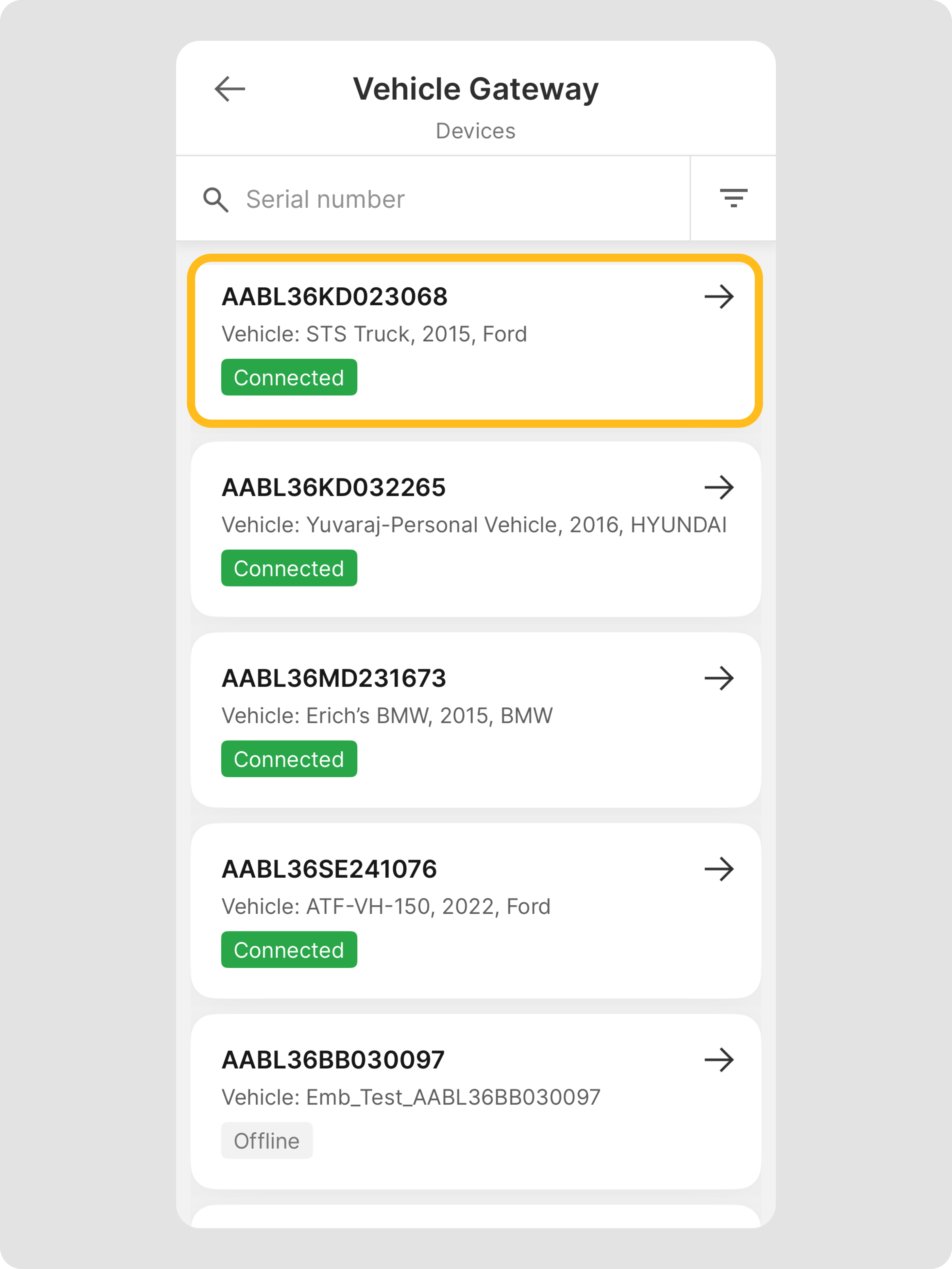Click Offline badge on Emb_Test device
The height and width of the screenshot is (1269, 952).
[267, 1141]
